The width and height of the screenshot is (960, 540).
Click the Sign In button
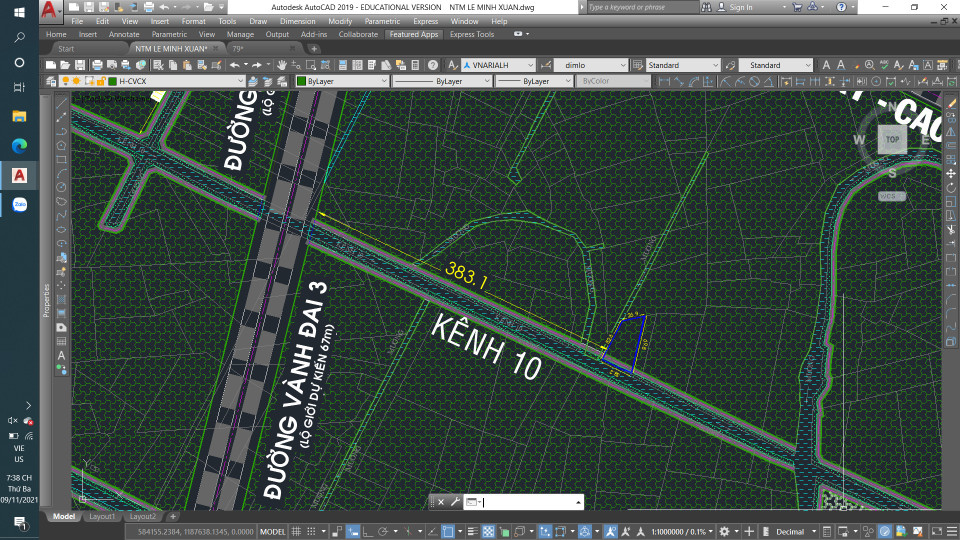pyautogui.click(x=741, y=7)
